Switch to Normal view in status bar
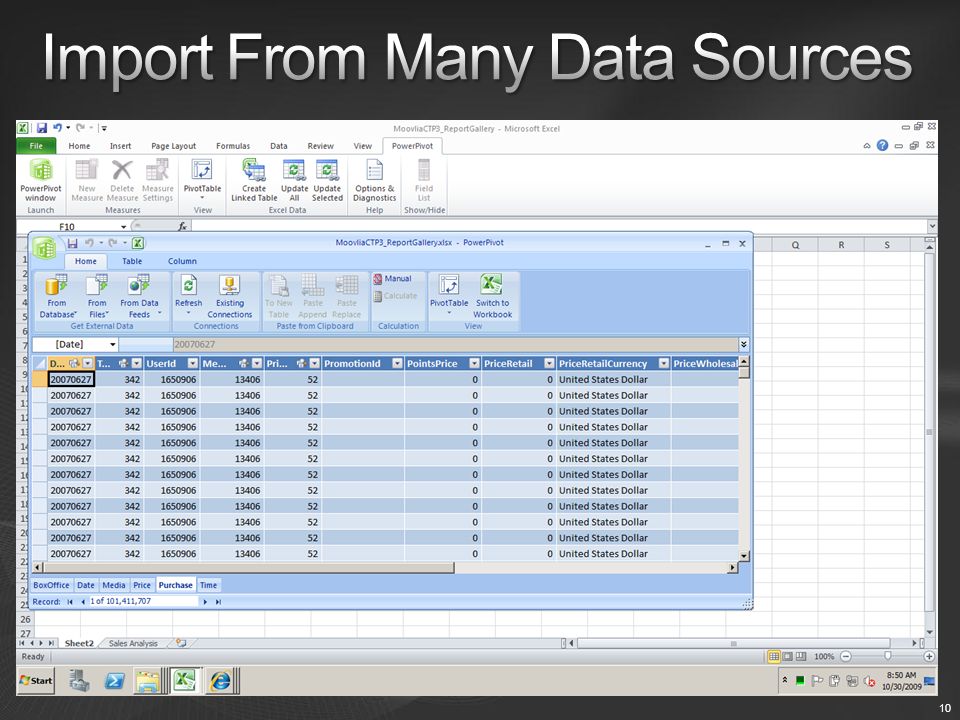The height and width of the screenshot is (720, 960). (774, 656)
